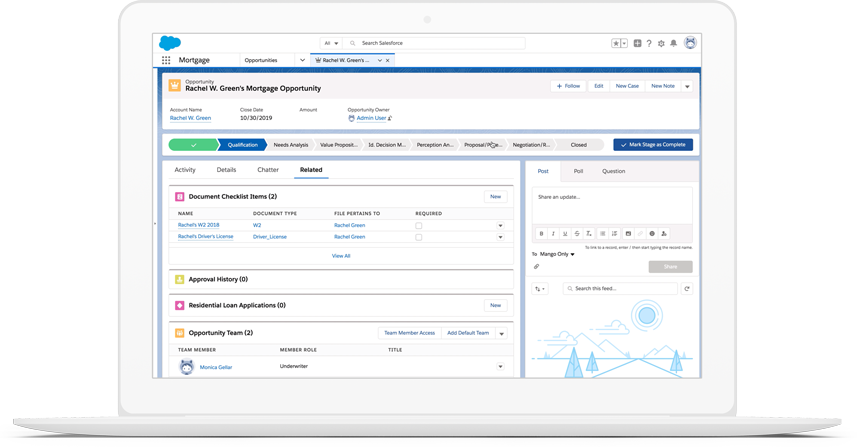Open the notifications bell
857x447 pixels.
tap(674, 43)
